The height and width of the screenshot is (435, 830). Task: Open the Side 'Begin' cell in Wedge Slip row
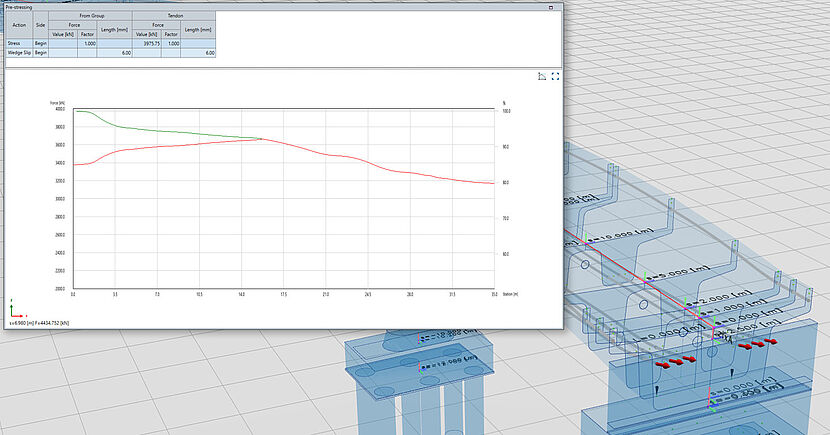point(41,52)
